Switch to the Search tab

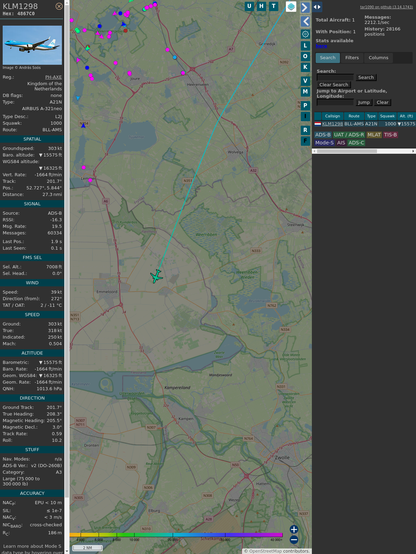point(328,58)
